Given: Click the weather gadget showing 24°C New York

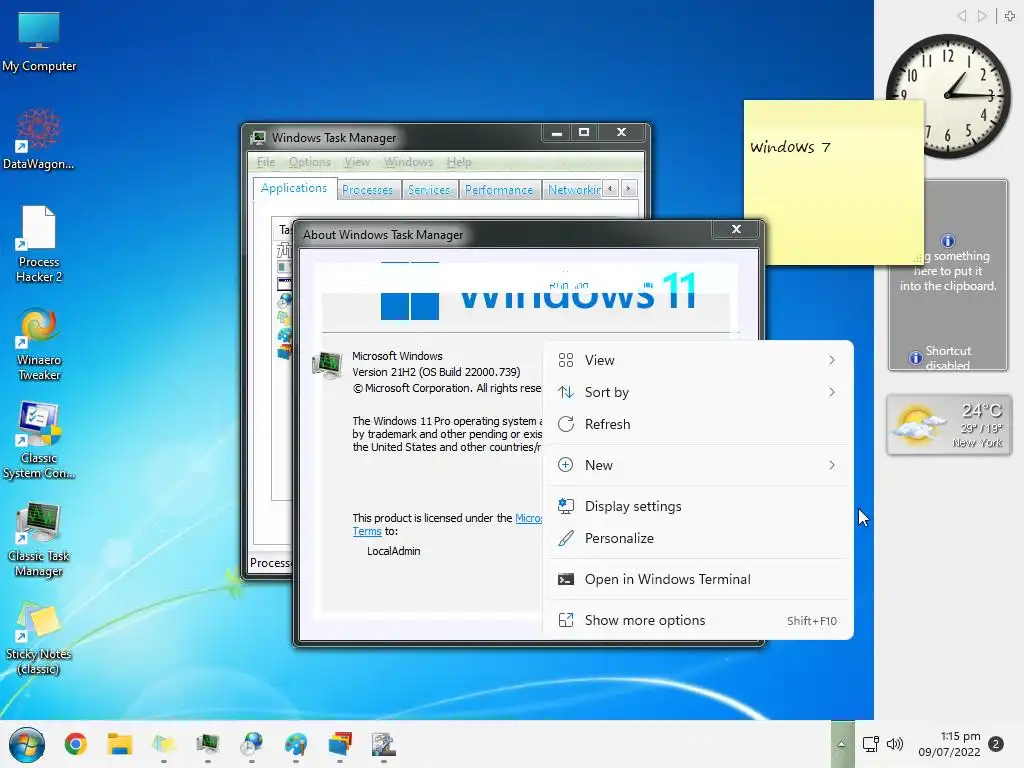Looking at the screenshot, I should (949, 425).
